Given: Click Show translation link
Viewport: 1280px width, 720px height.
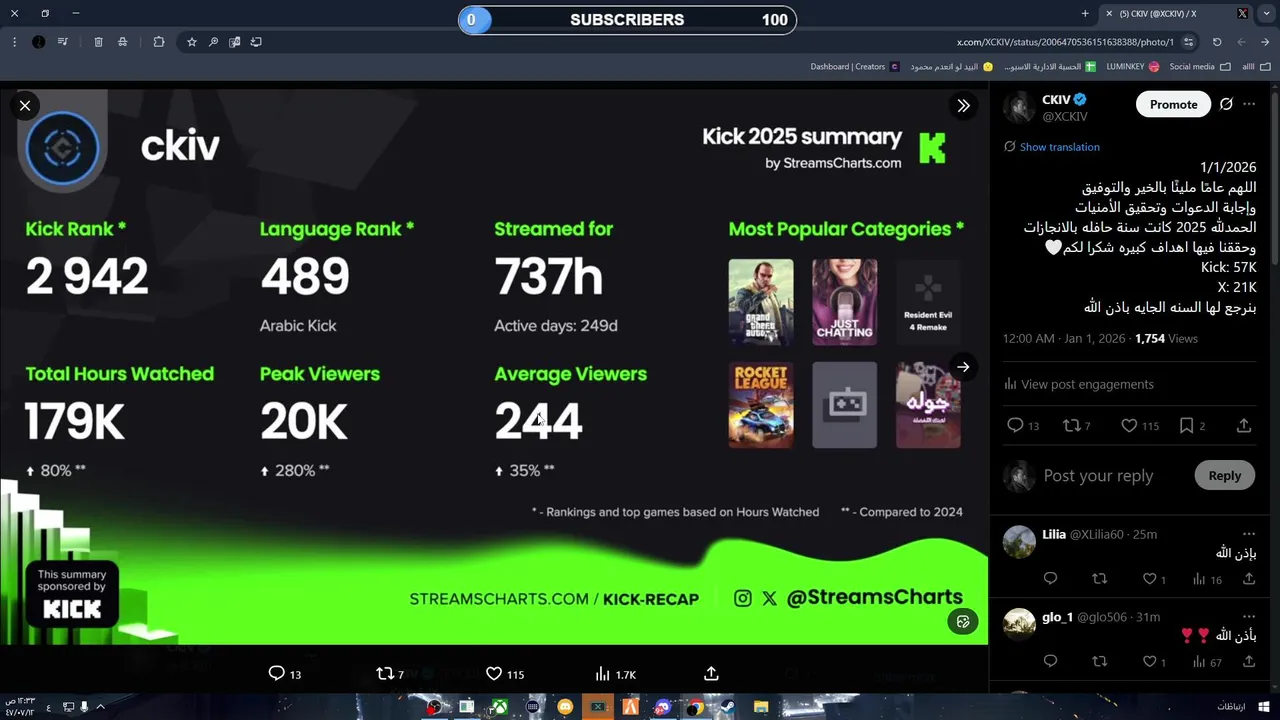Looking at the screenshot, I should click(x=1059, y=147).
